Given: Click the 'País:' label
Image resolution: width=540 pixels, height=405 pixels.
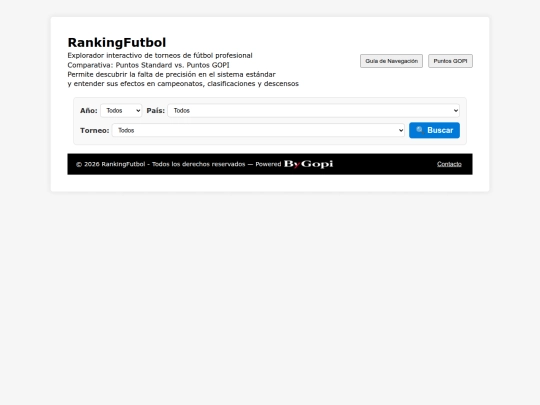Looking at the screenshot, I should [x=156, y=111].
